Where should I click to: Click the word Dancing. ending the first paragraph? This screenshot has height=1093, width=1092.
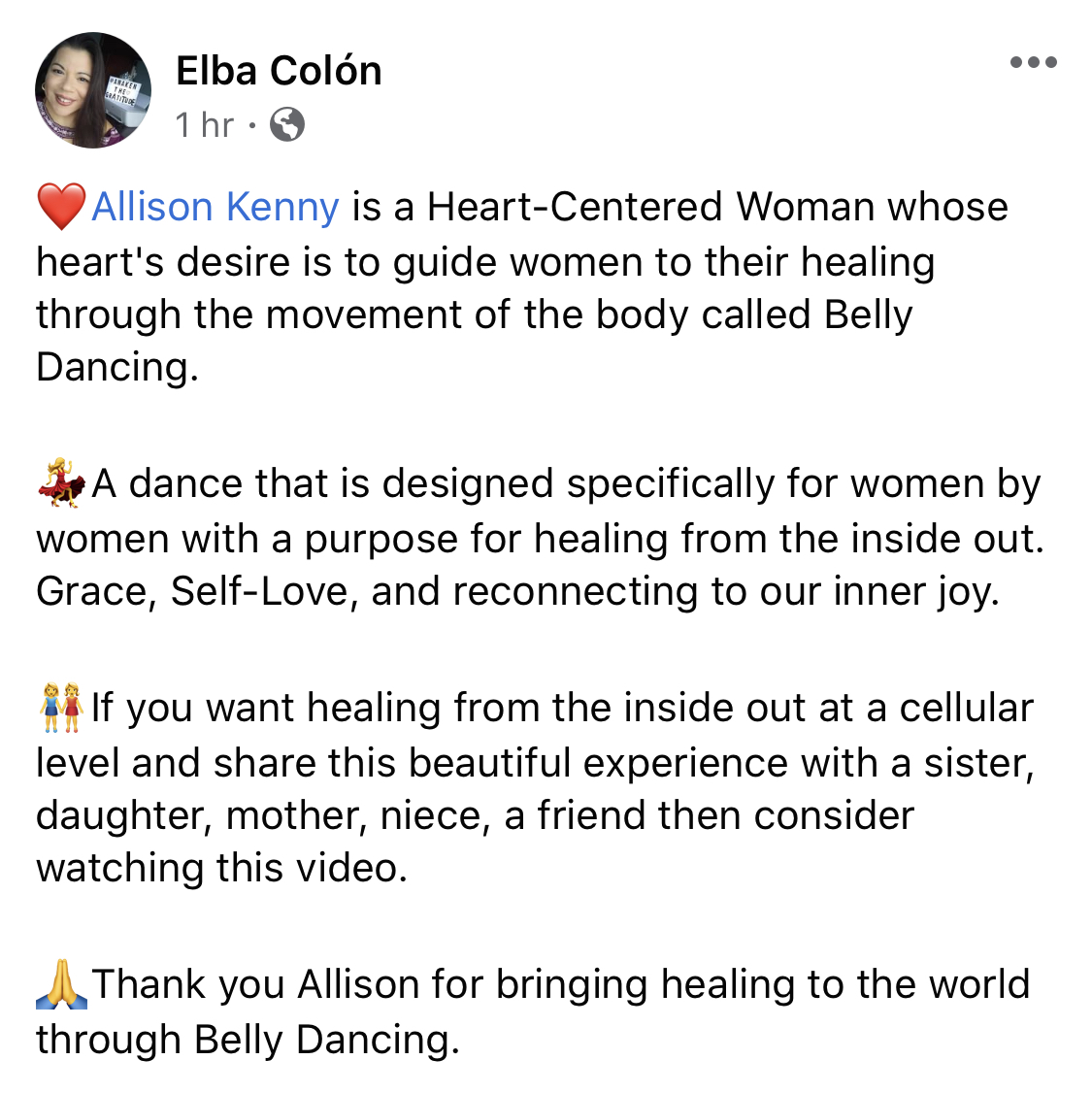(x=117, y=367)
